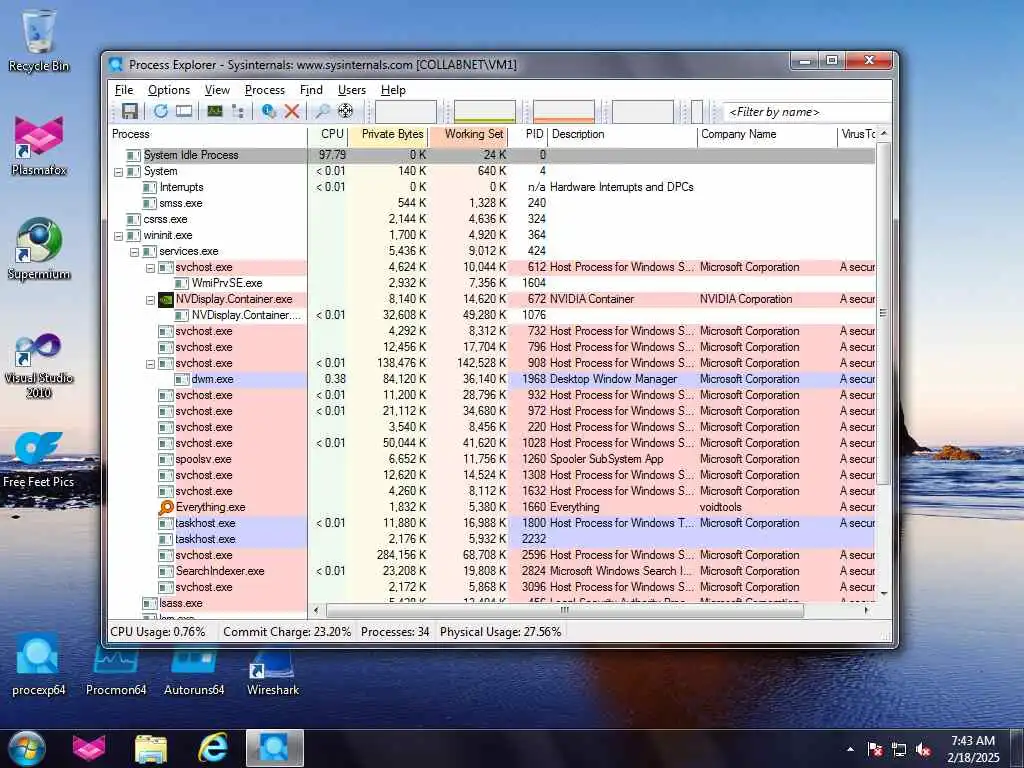Select the SearchIndexer.exe process
This screenshot has height=768, width=1024.
(491, 571)
